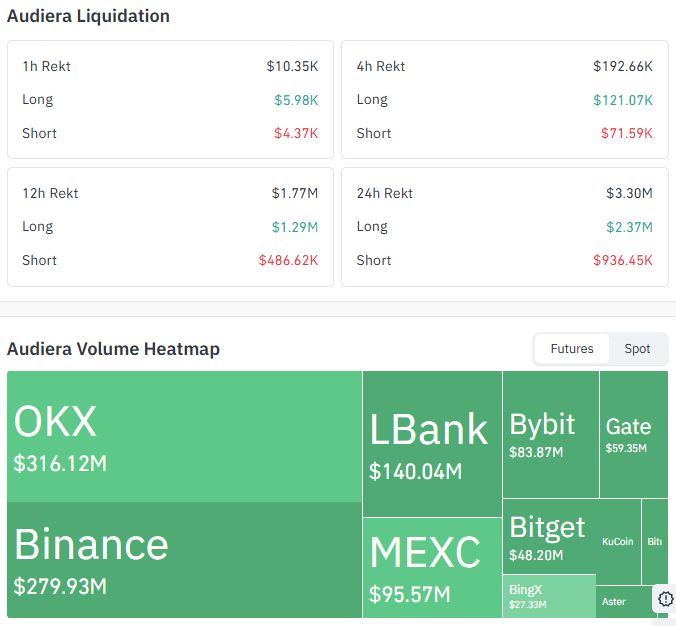This screenshot has height=626, width=676.
Task: Select the 12h Short value $486.62K
Action: tap(288, 260)
